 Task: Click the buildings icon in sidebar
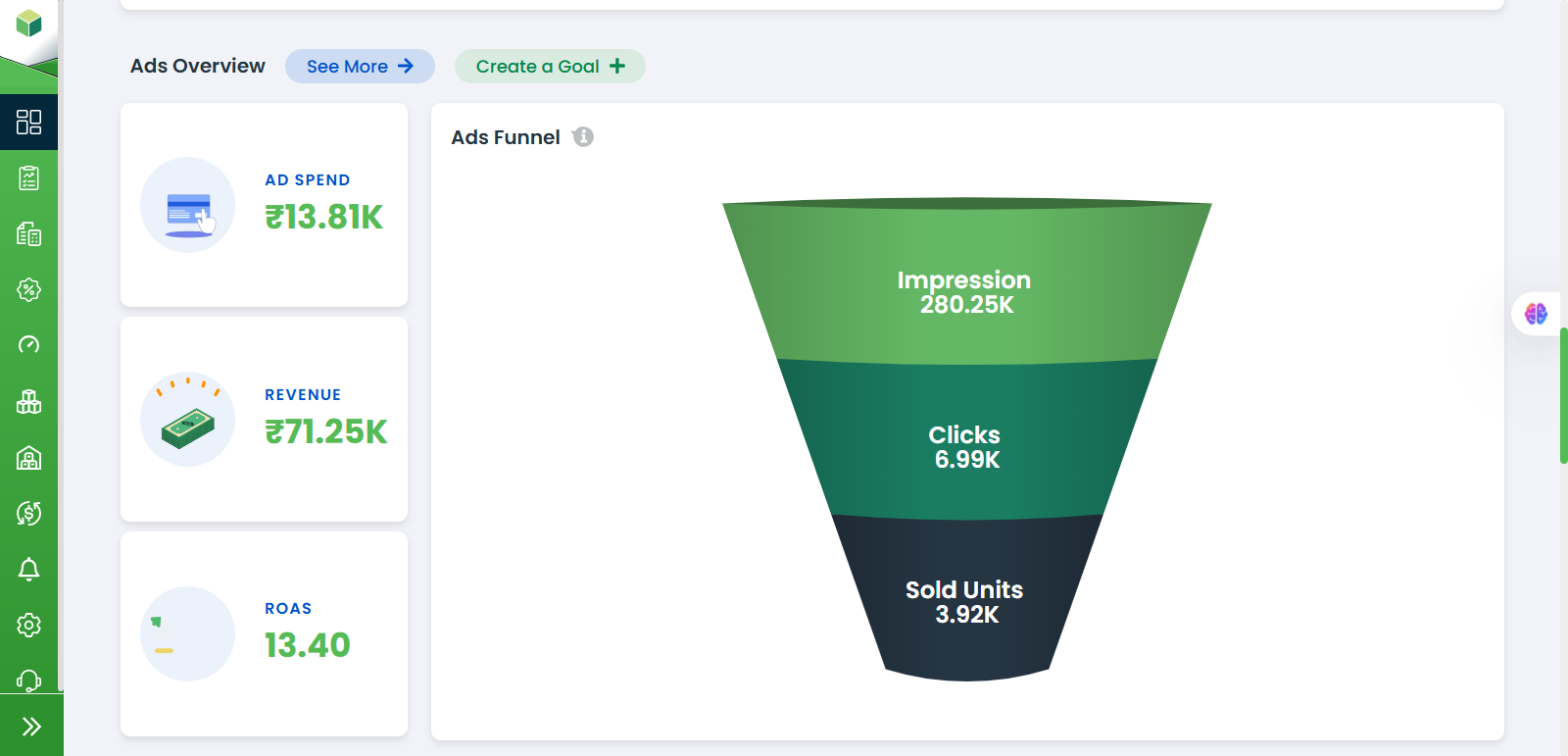pyautogui.click(x=28, y=234)
